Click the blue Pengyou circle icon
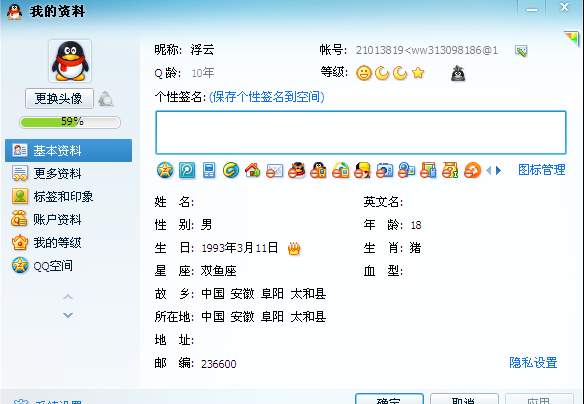The width and height of the screenshot is (584, 404). (x=187, y=171)
